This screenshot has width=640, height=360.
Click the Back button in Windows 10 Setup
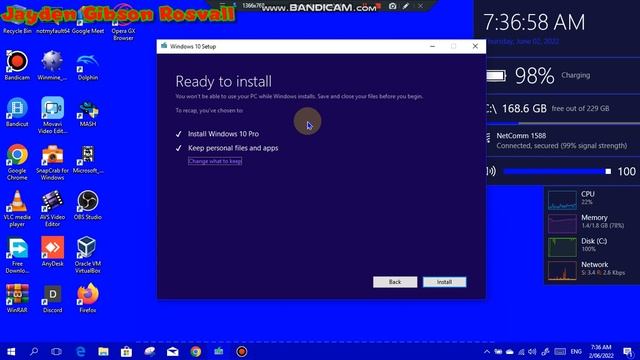pos(395,282)
